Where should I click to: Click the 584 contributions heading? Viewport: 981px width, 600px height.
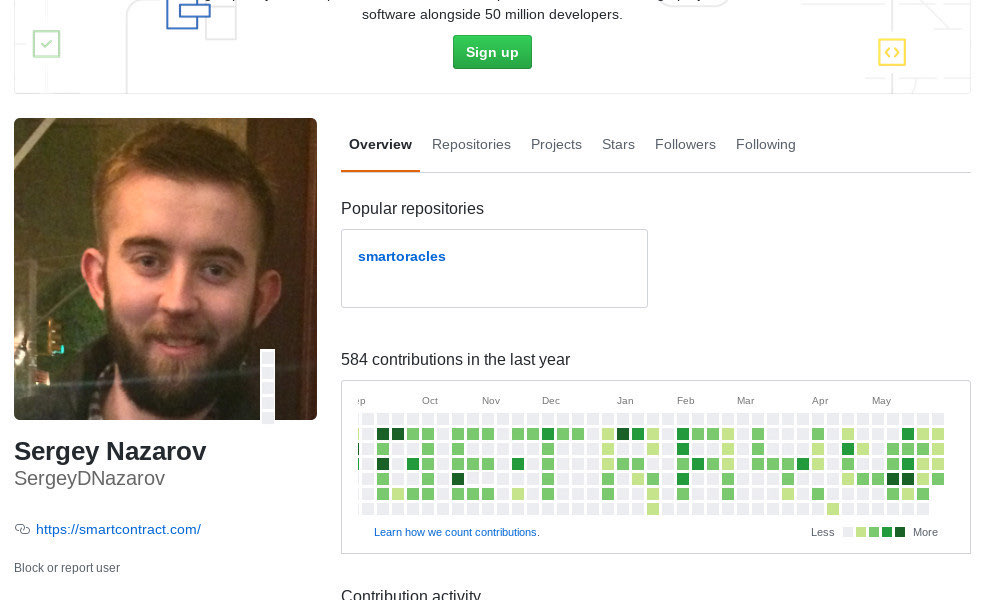(455, 360)
